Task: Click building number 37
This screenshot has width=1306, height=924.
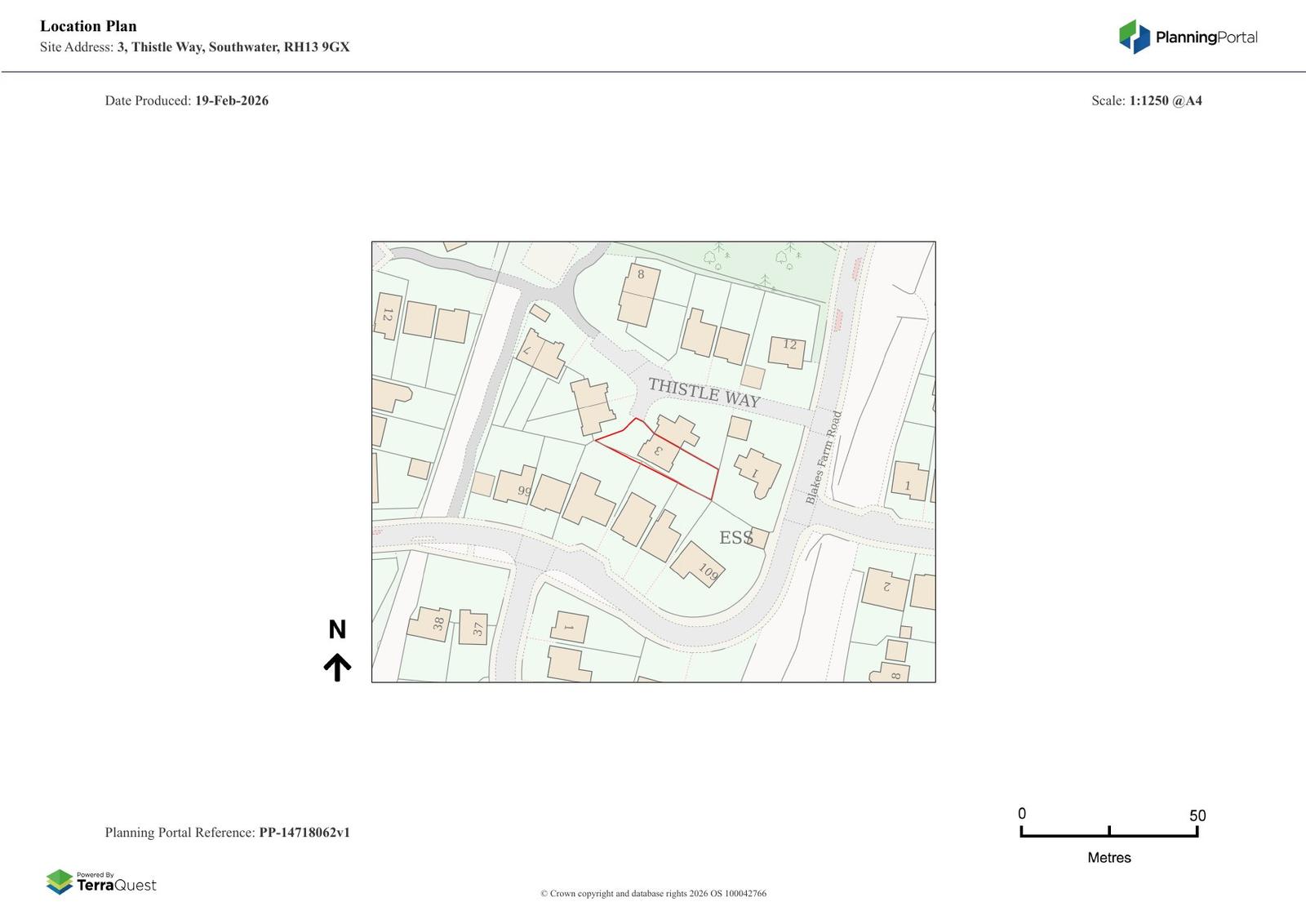Action: [474, 628]
